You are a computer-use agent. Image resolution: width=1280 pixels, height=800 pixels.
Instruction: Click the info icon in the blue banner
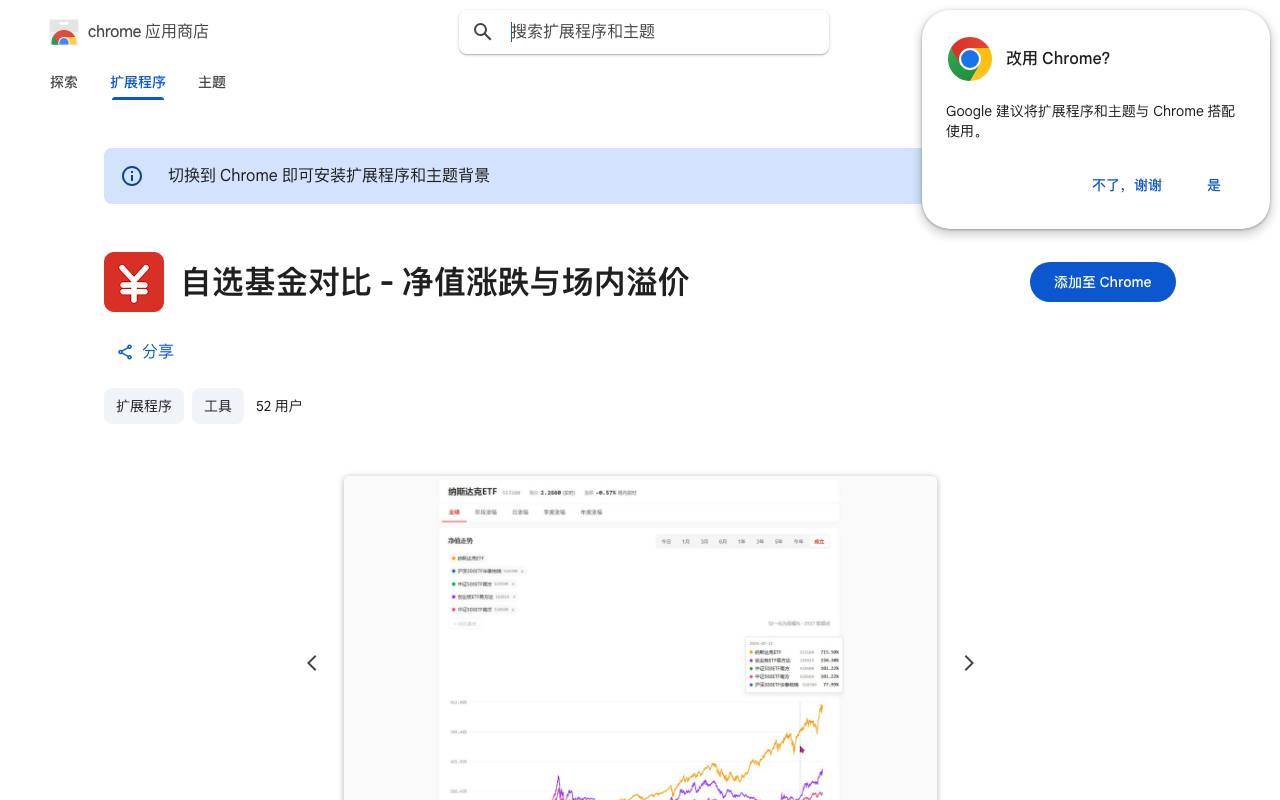click(x=132, y=176)
